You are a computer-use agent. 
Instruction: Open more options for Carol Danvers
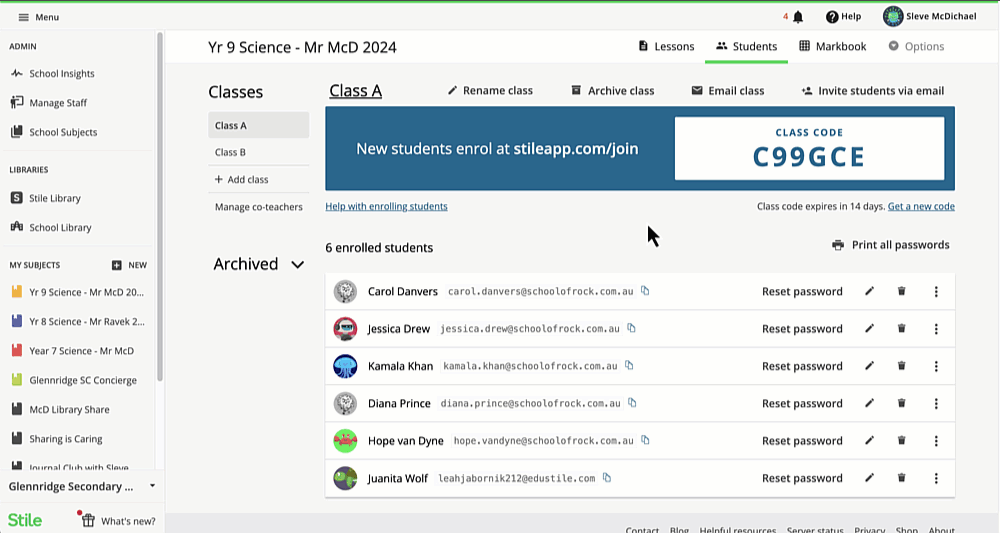click(x=936, y=291)
